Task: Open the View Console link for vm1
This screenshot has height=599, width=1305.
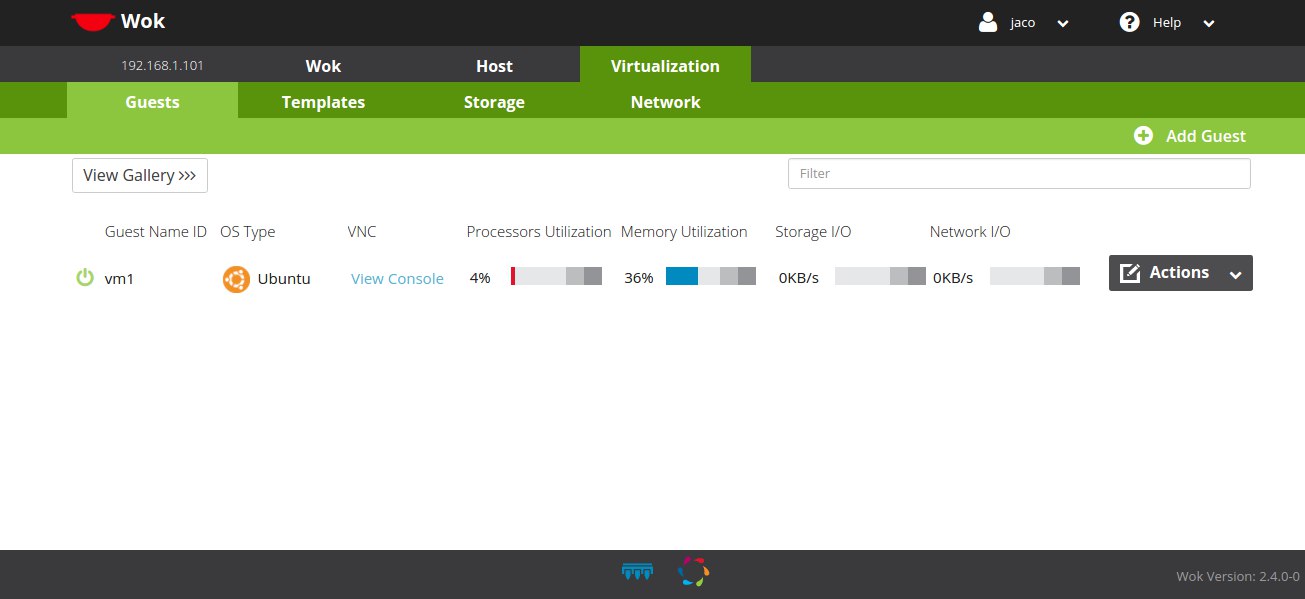Action: pyautogui.click(x=397, y=279)
